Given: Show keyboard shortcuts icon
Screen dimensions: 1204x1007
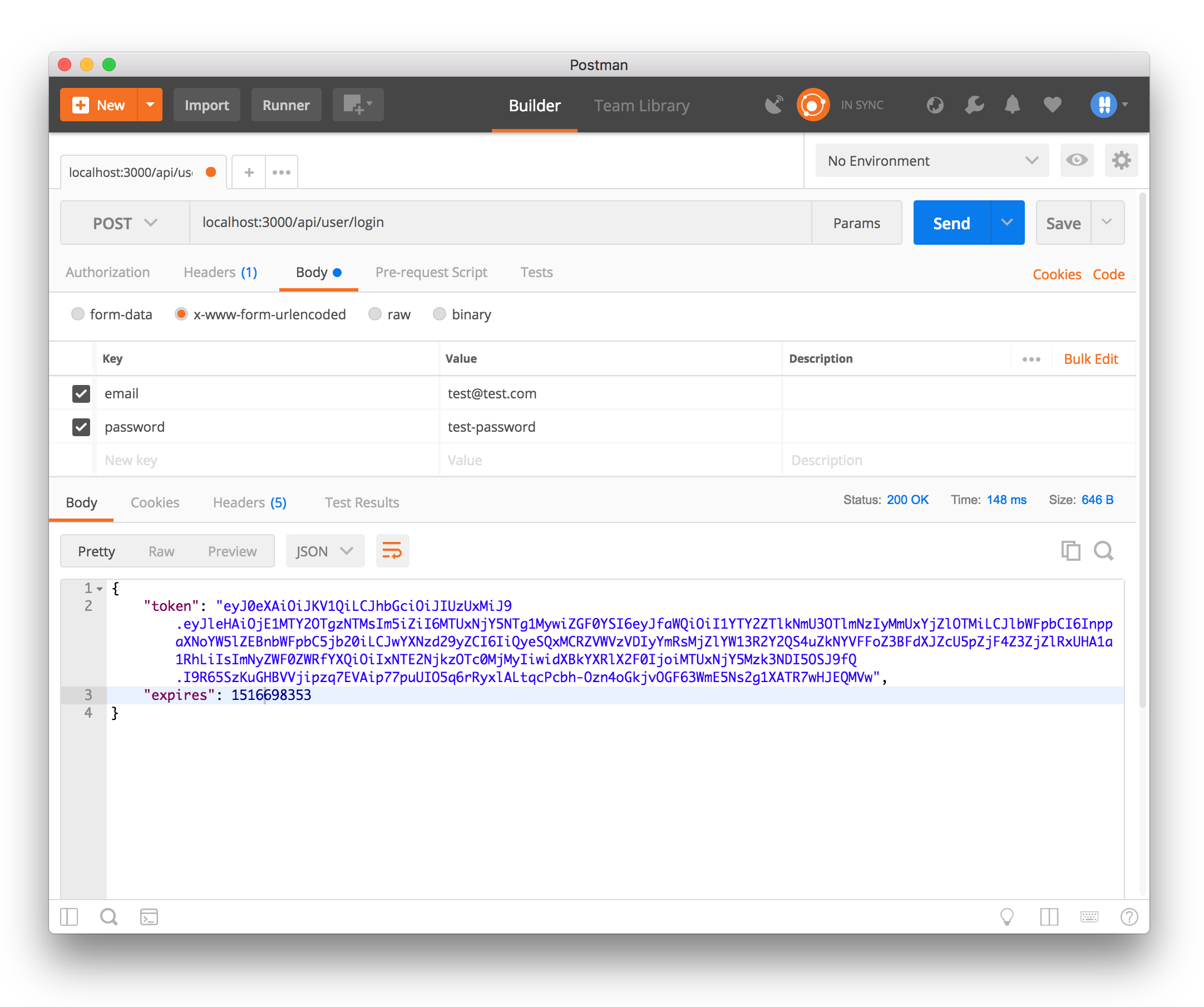Looking at the screenshot, I should coord(1089,917).
